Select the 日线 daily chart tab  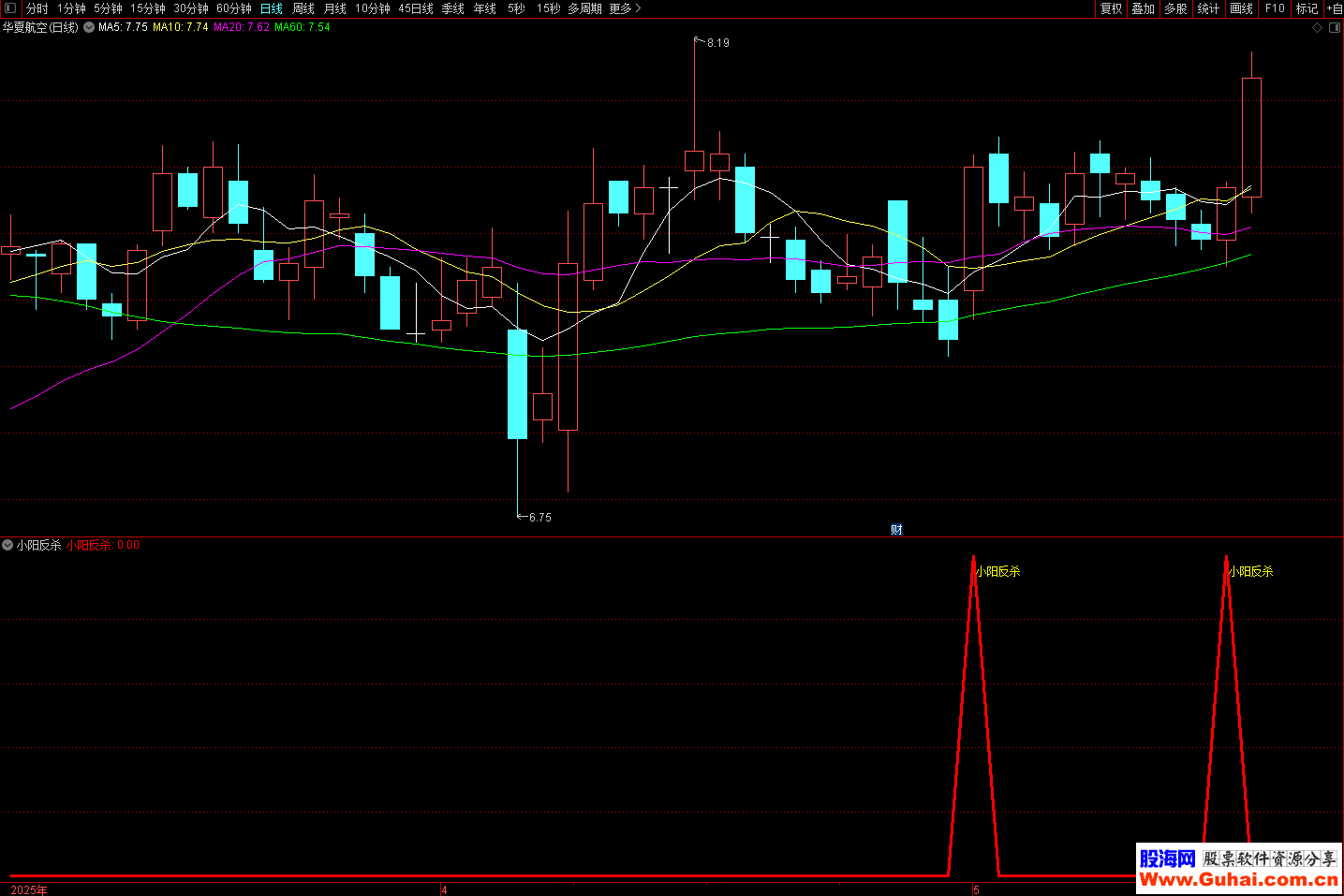tap(272, 8)
